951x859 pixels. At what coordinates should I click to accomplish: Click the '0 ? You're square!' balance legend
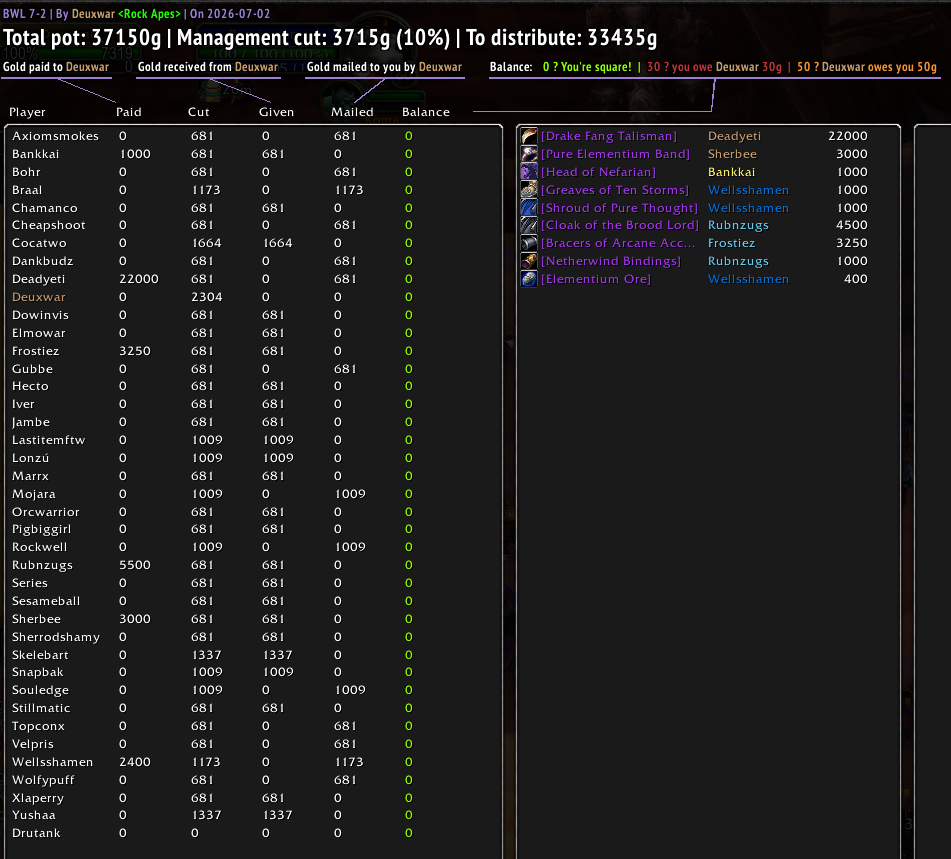click(586, 67)
